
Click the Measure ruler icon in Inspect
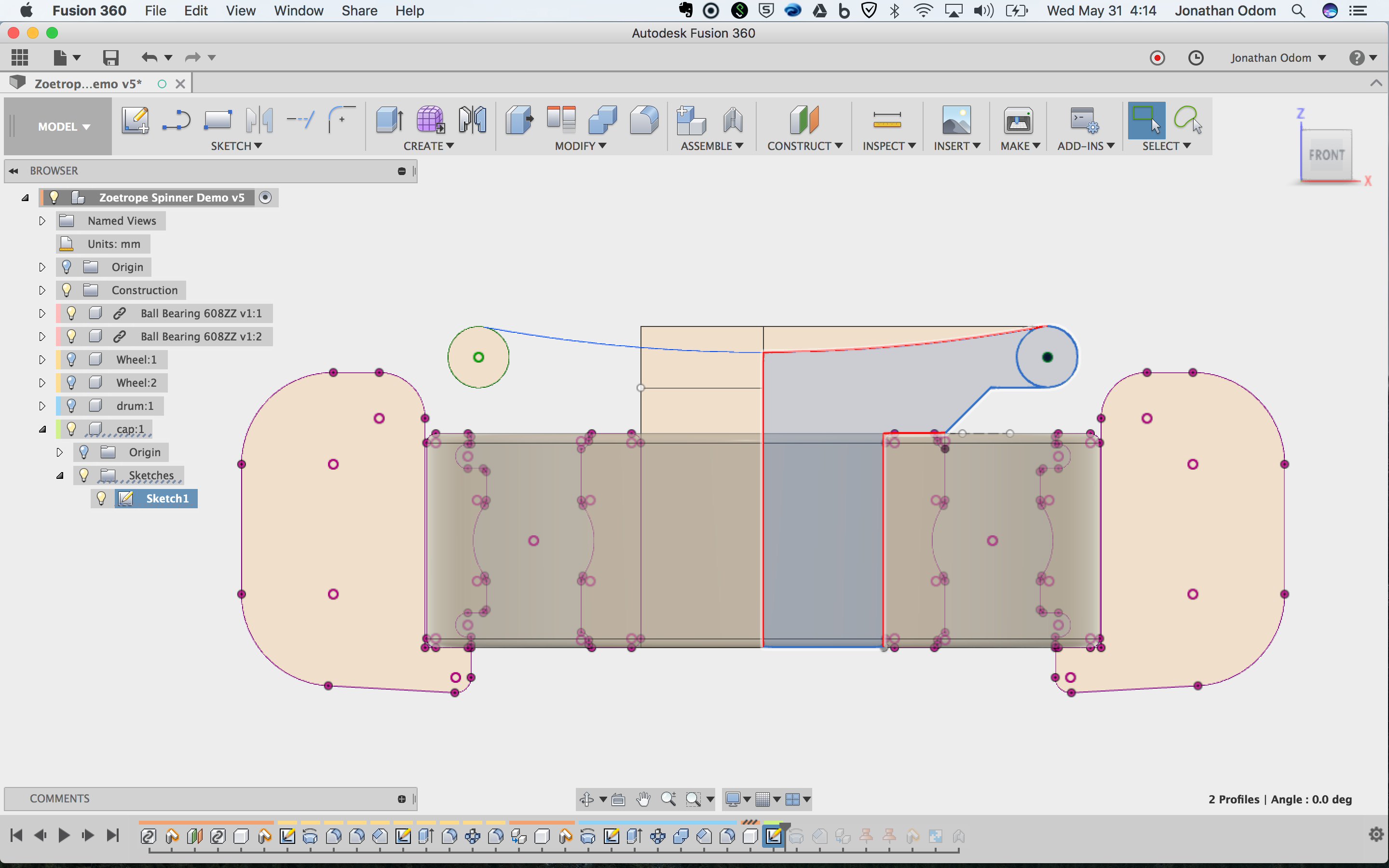point(887,120)
